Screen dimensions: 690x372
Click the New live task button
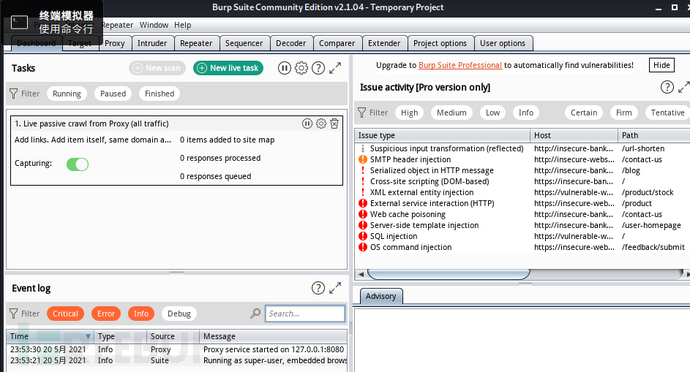point(228,68)
